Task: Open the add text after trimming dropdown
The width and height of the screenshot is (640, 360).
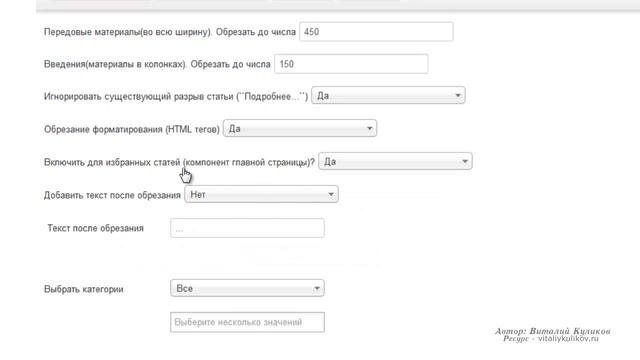Action: tap(261, 195)
